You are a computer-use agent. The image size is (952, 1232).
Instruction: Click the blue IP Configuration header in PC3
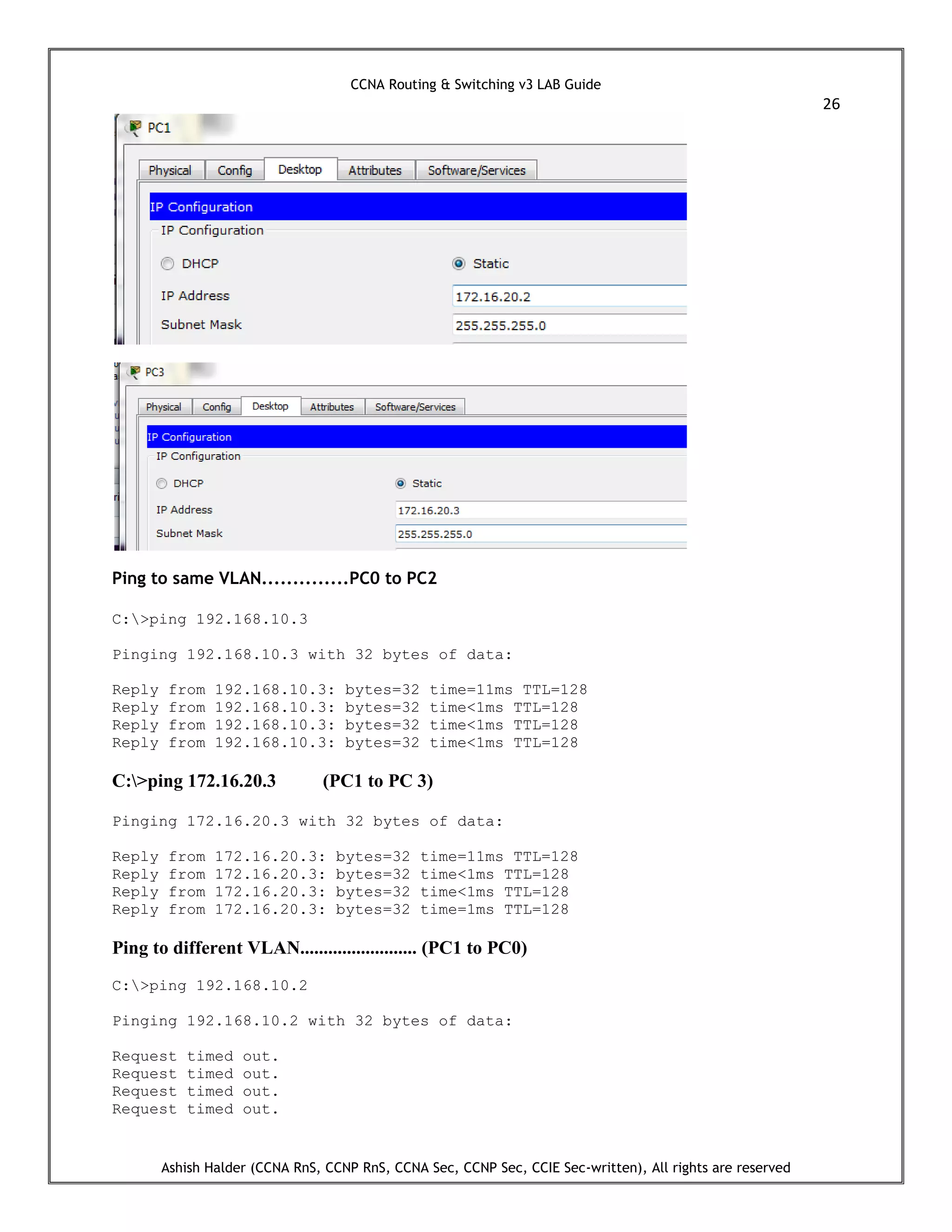tap(417, 437)
